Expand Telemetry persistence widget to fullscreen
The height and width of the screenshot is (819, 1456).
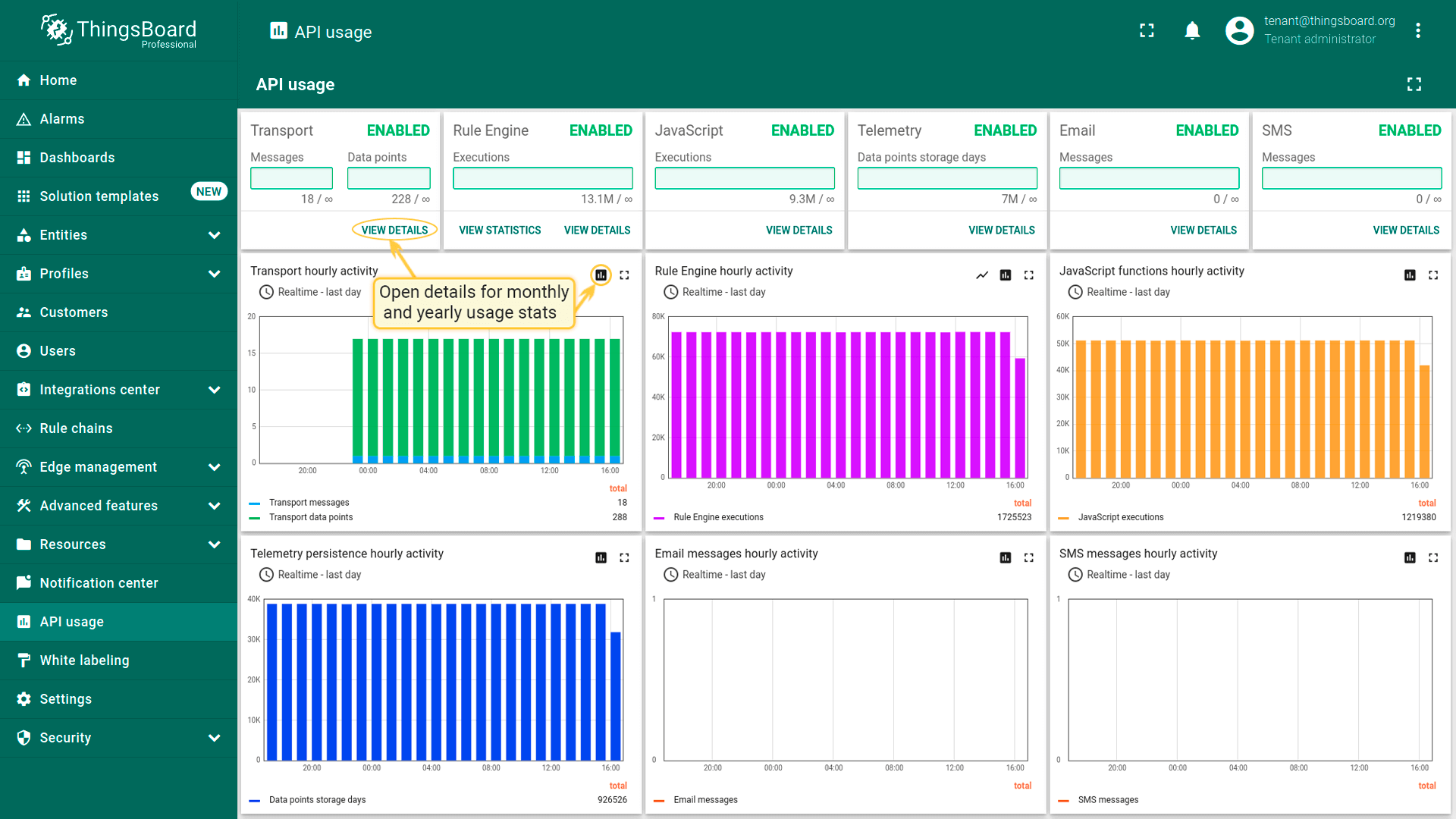click(624, 557)
